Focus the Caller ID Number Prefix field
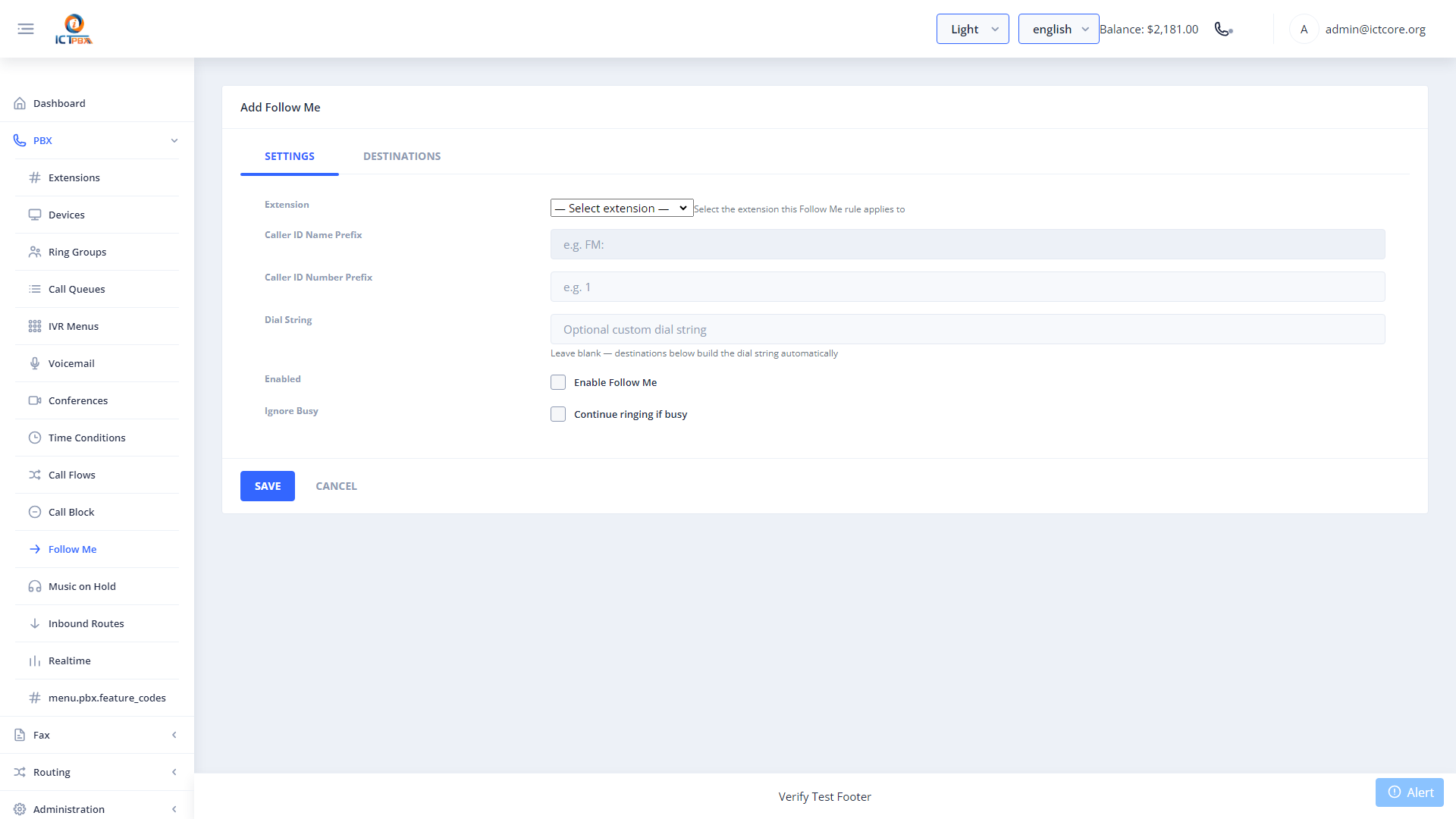Screen dimensions: 1456x819 (968, 287)
